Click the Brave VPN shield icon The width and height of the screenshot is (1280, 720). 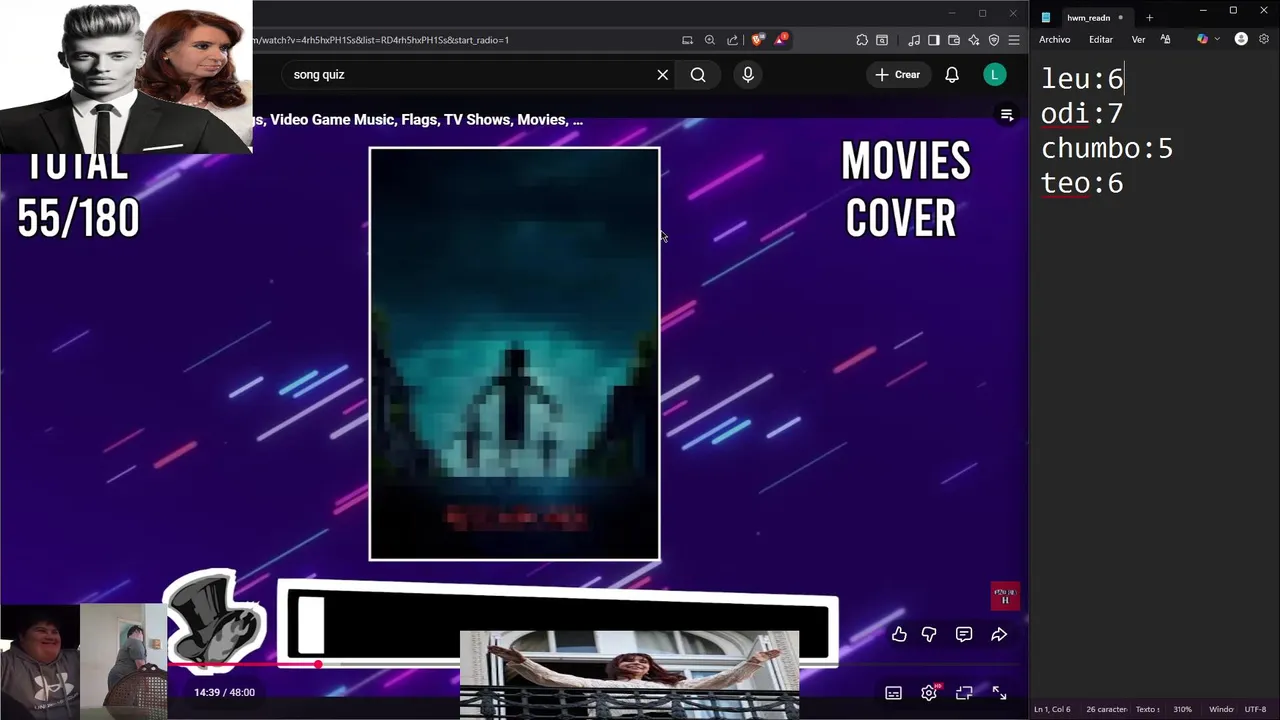(994, 40)
